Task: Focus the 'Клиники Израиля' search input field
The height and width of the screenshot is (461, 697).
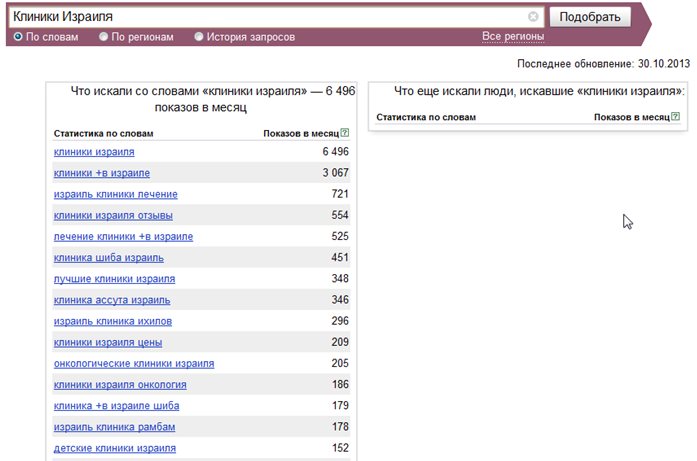Action: click(x=268, y=17)
